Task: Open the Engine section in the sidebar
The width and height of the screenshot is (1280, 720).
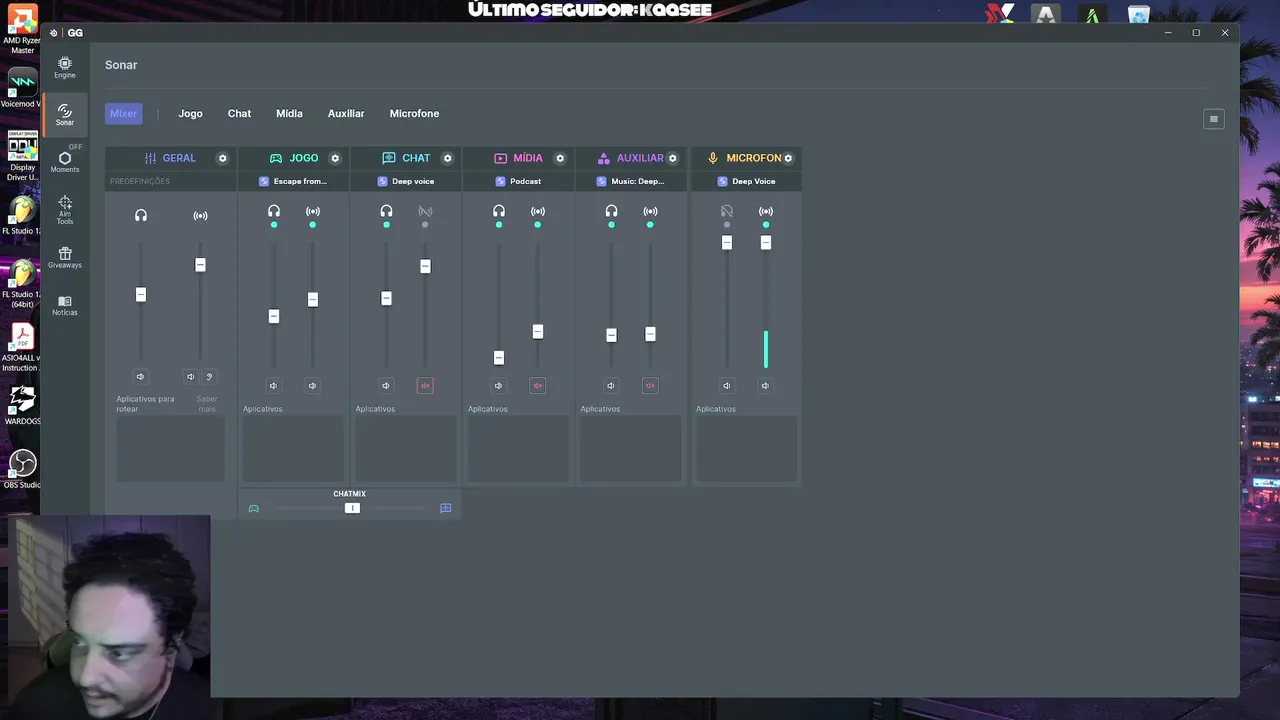Action: 65,67
